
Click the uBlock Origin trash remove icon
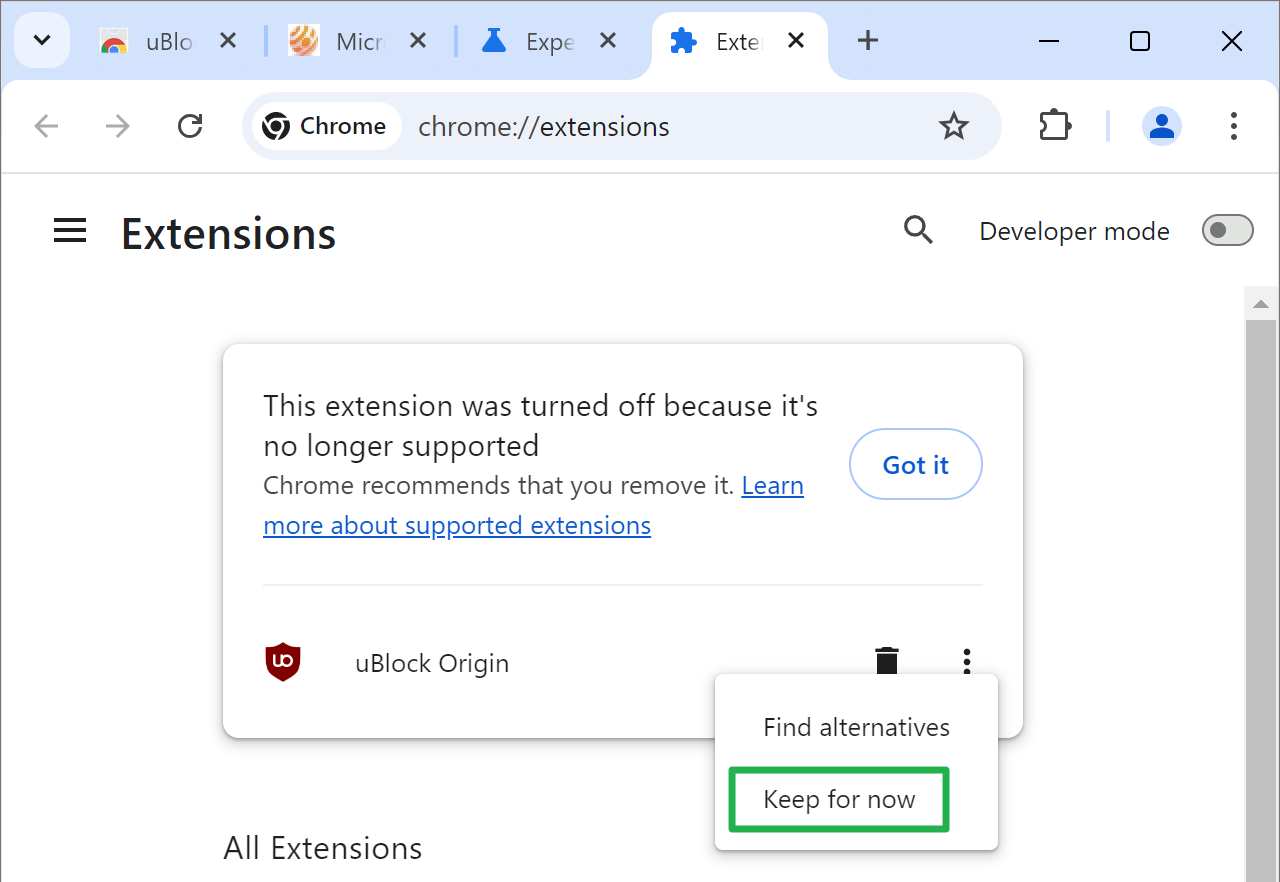coord(887,661)
